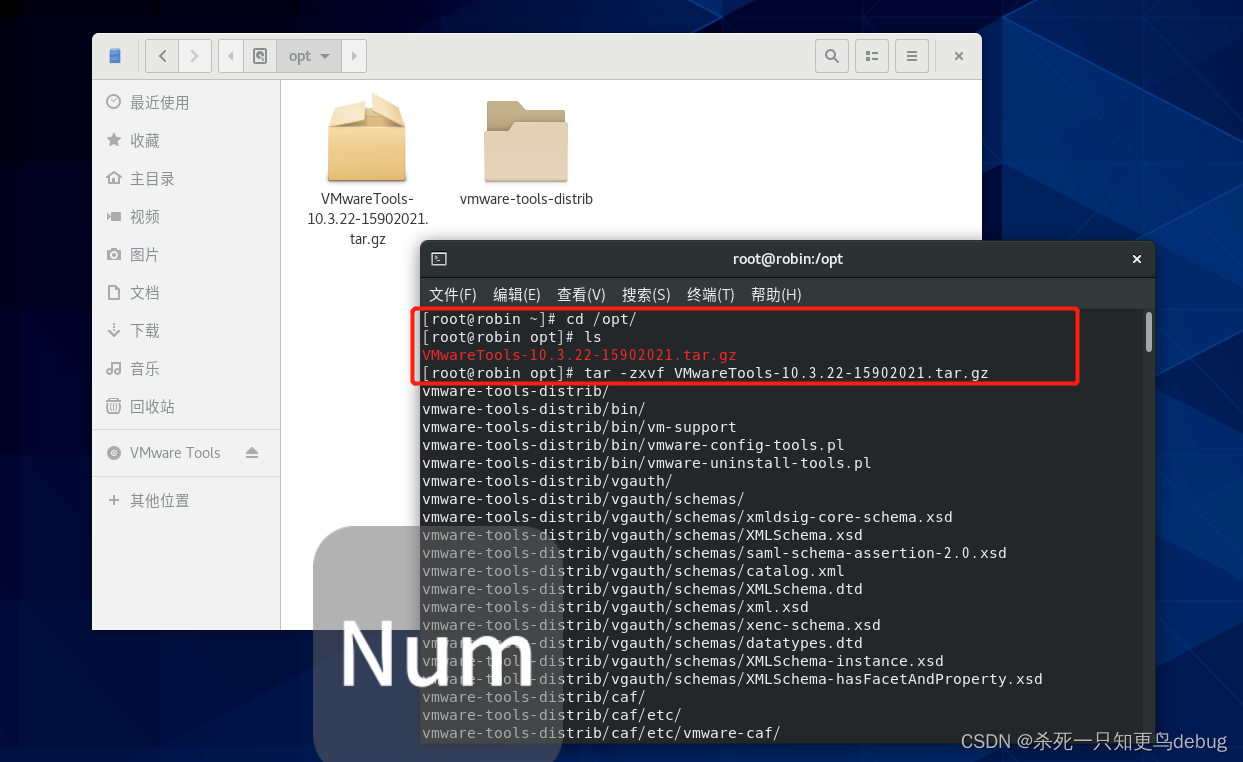The width and height of the screenshot is (1243, 762).
Task: Click the terminal window icon in title bar
Action: click(439, 258)
